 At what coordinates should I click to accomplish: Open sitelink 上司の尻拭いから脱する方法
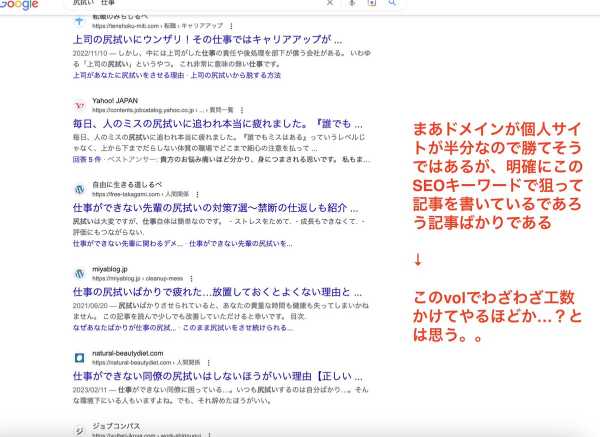235,75
